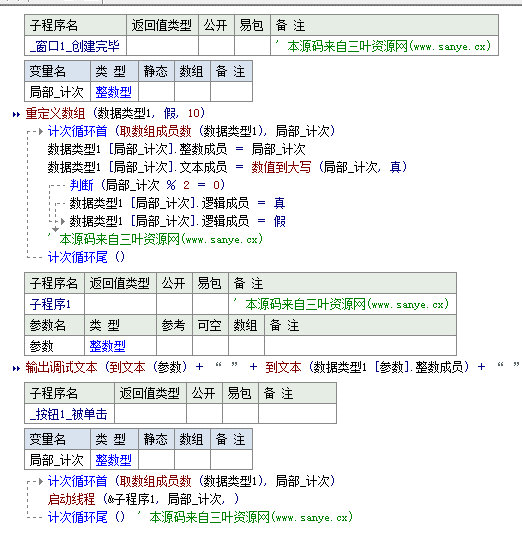The image size is (522, 539).
Task: Toggle 公开 cell for _窗口1_创建完毕
Action: (216, 46)
